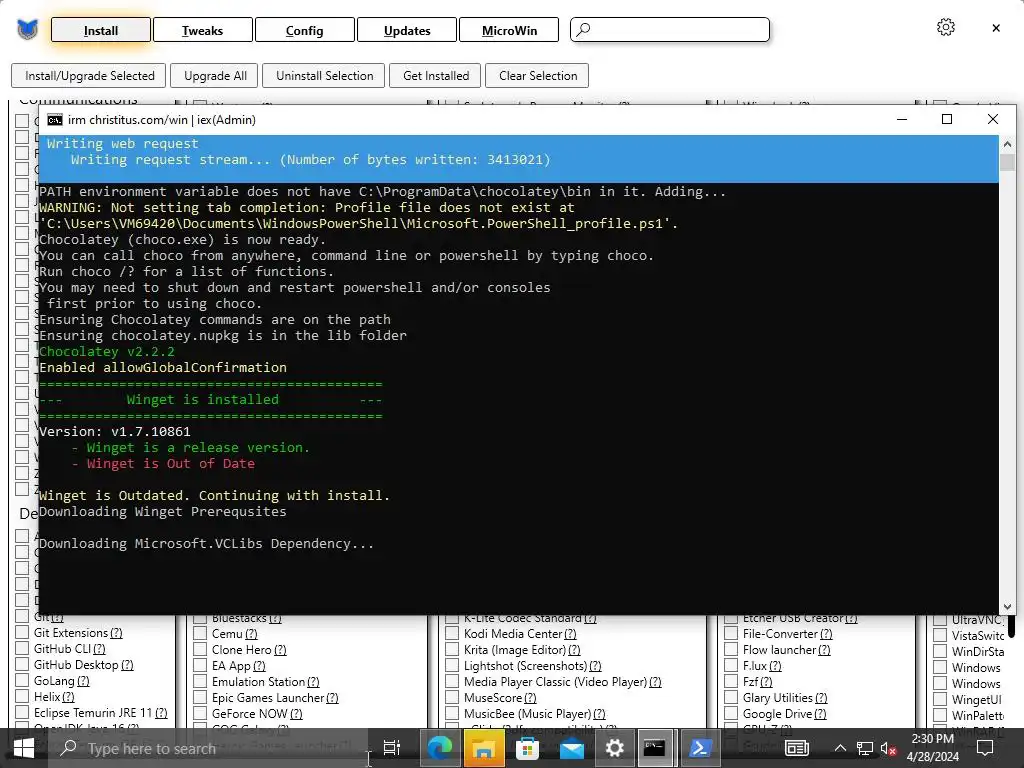Open the (?) link beside Krita
This screenshot has height=768, width=1024.
tap(574, 650)
